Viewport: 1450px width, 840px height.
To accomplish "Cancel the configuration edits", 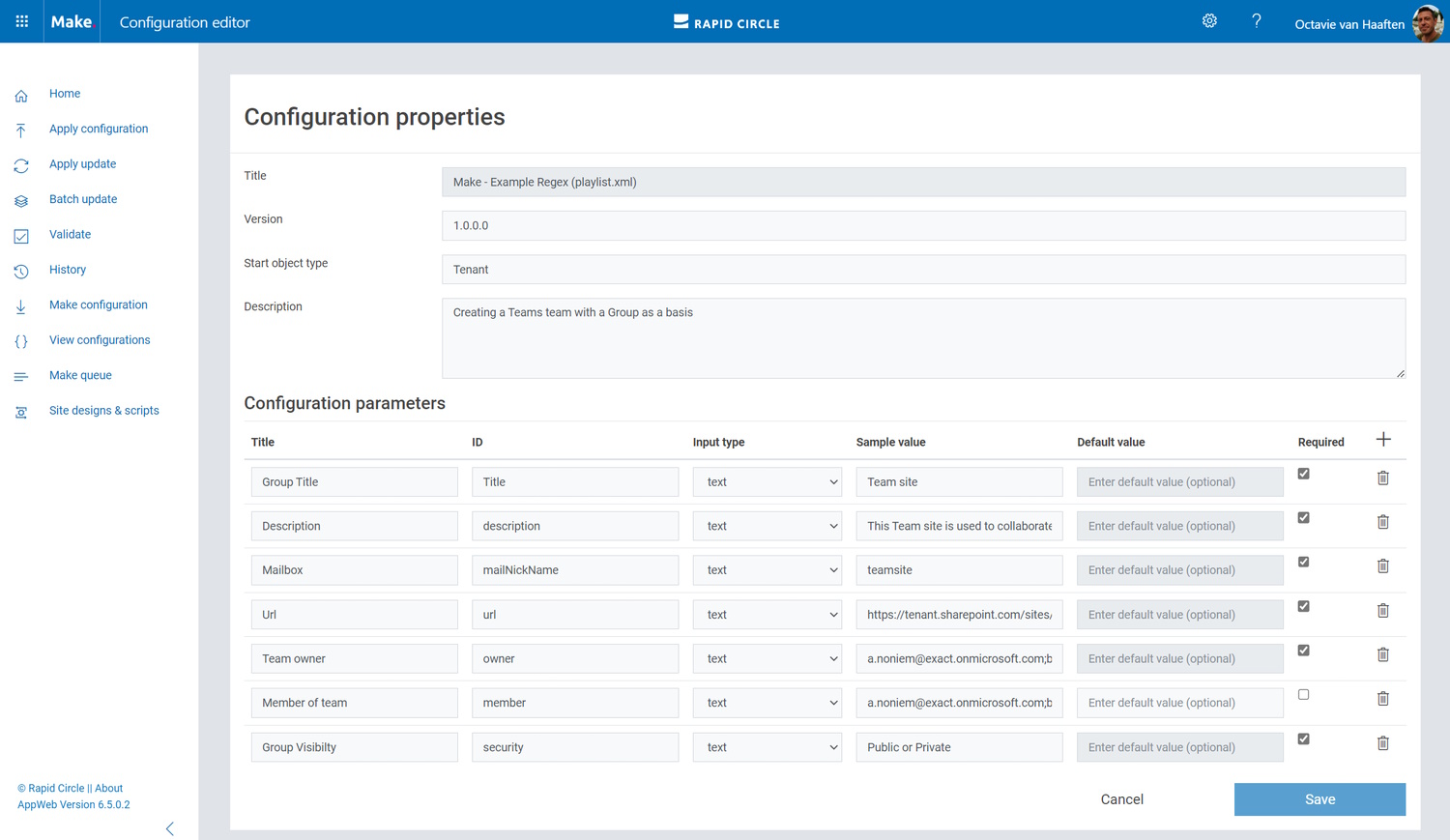I will pyautogui.click(x=1121, y=799).
